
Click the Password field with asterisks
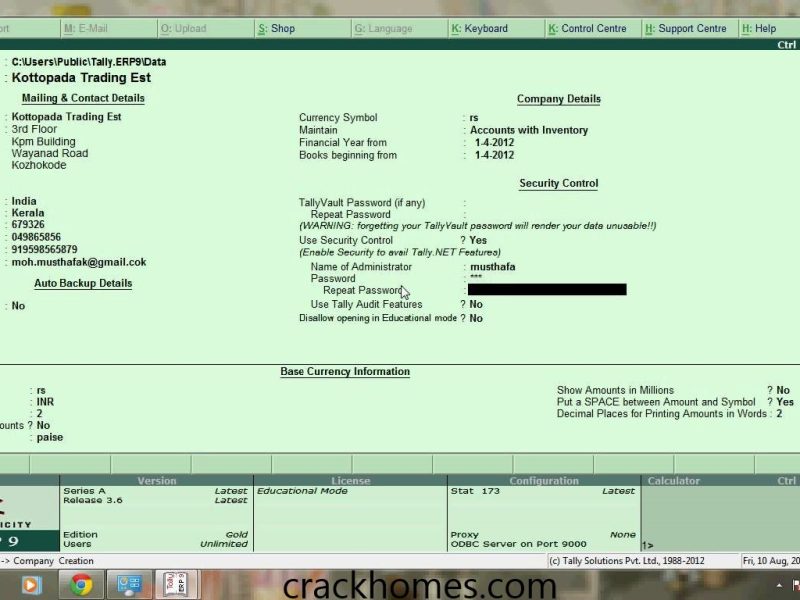coord(476,278)
